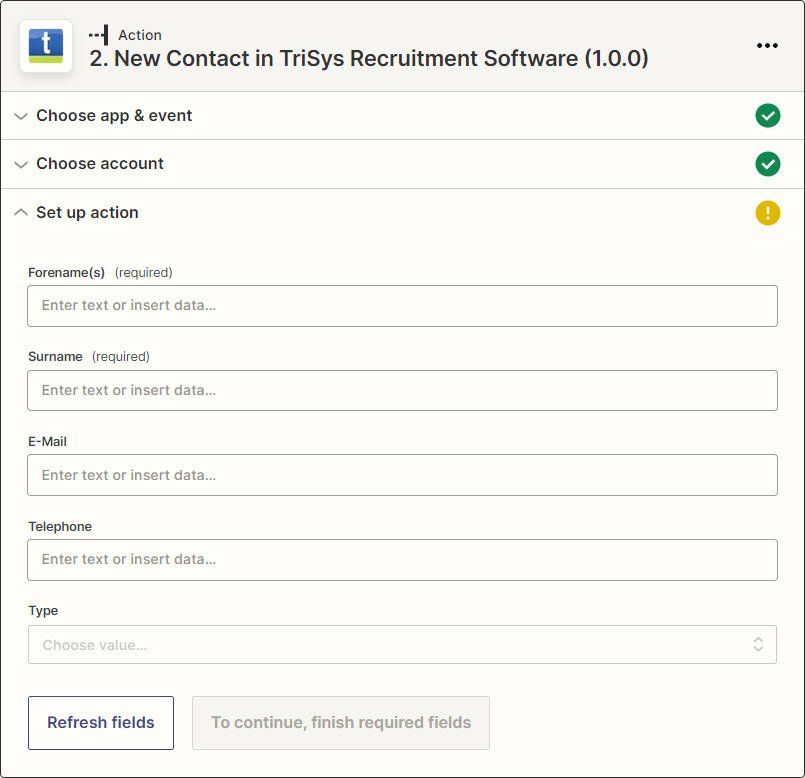Focus the Forename(s) text input
This screenshot has width=805, height=778.
click(x=402, y=306)
